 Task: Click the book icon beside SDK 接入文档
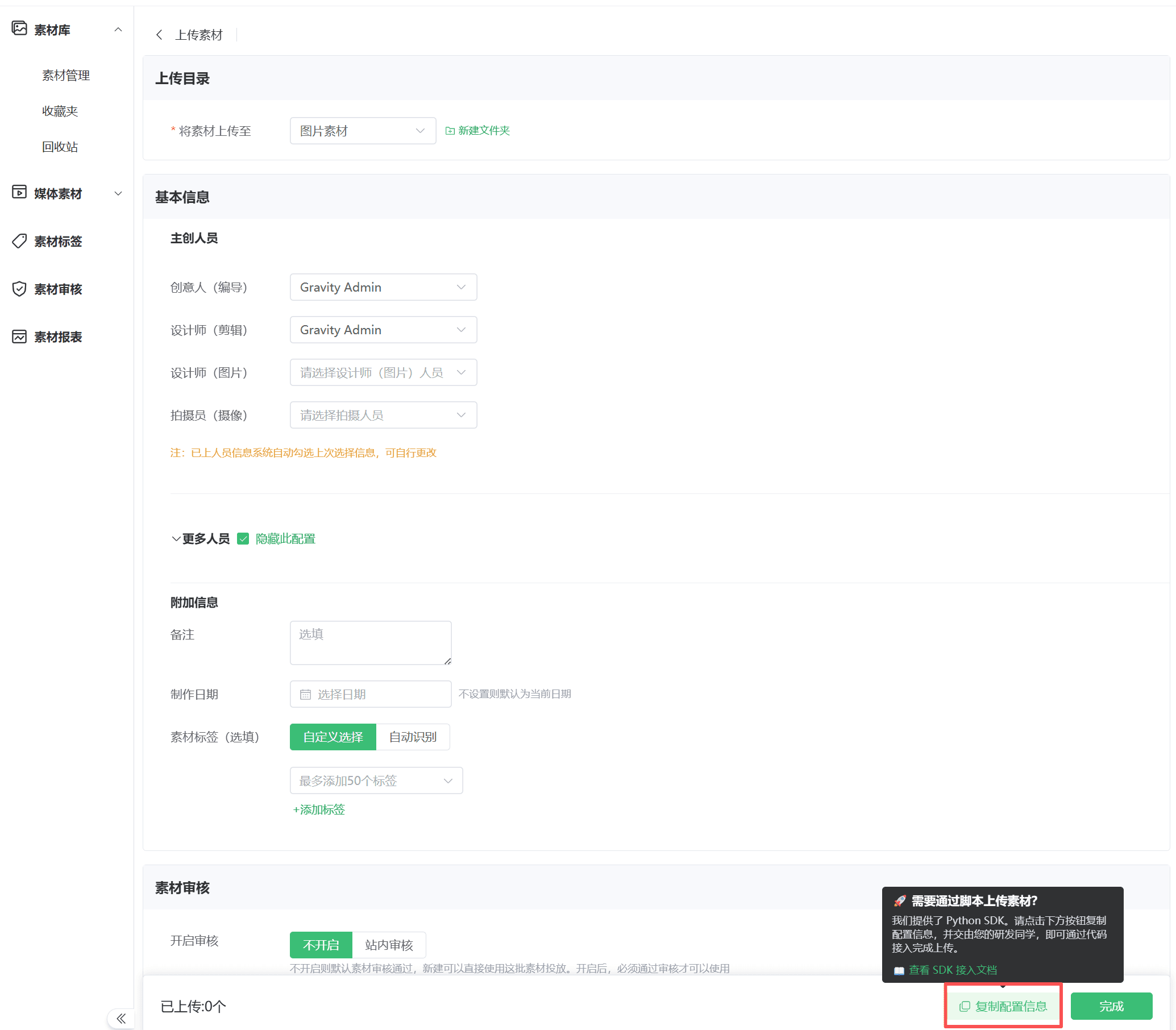coord(899,970)
